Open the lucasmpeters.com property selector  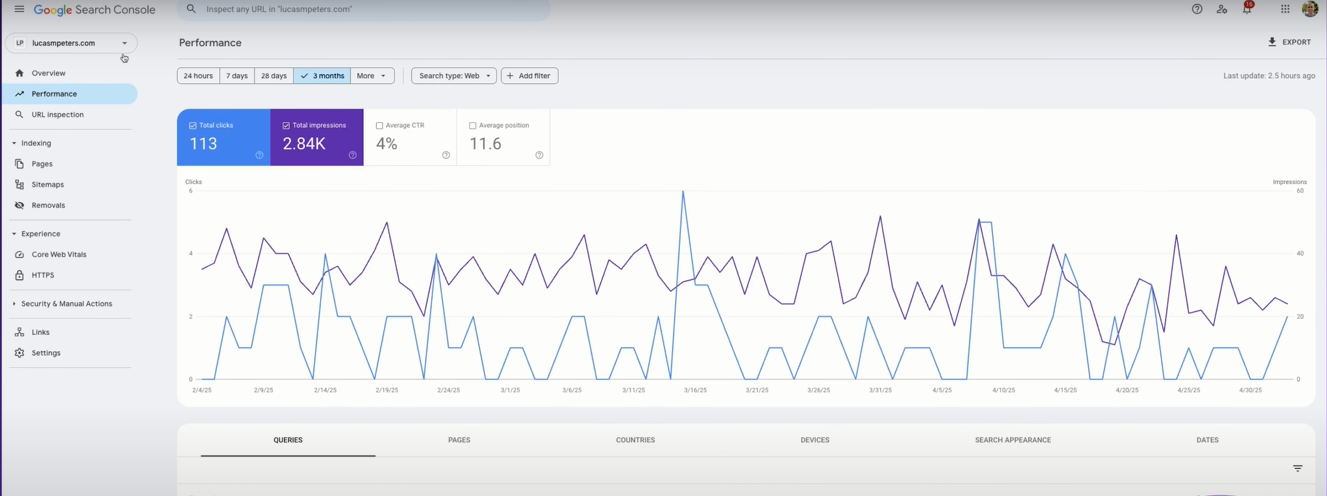pyautogui.click(x=71, y=43)
